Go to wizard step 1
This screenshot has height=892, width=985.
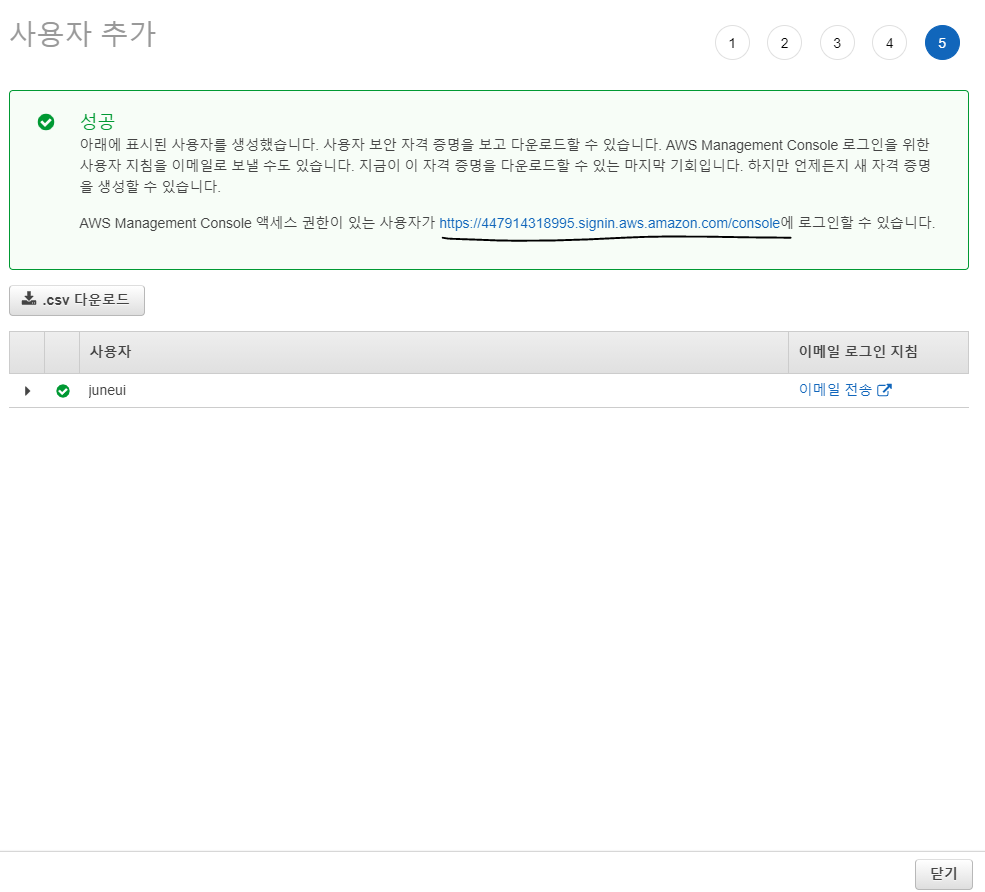tap(732, 43)
